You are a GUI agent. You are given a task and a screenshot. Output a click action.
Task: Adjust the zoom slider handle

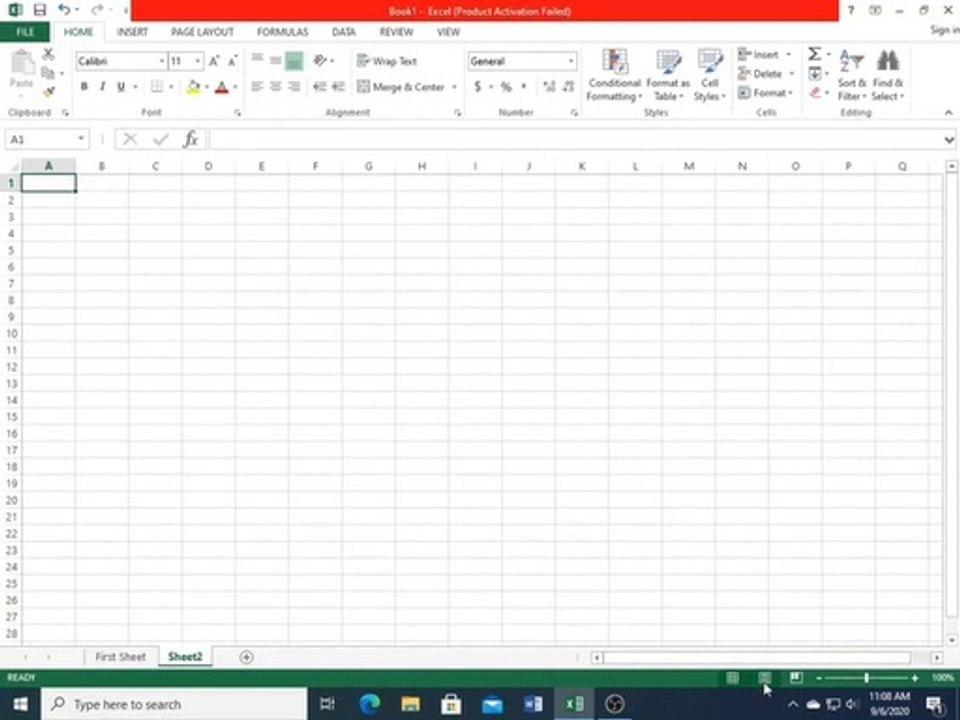866,678
